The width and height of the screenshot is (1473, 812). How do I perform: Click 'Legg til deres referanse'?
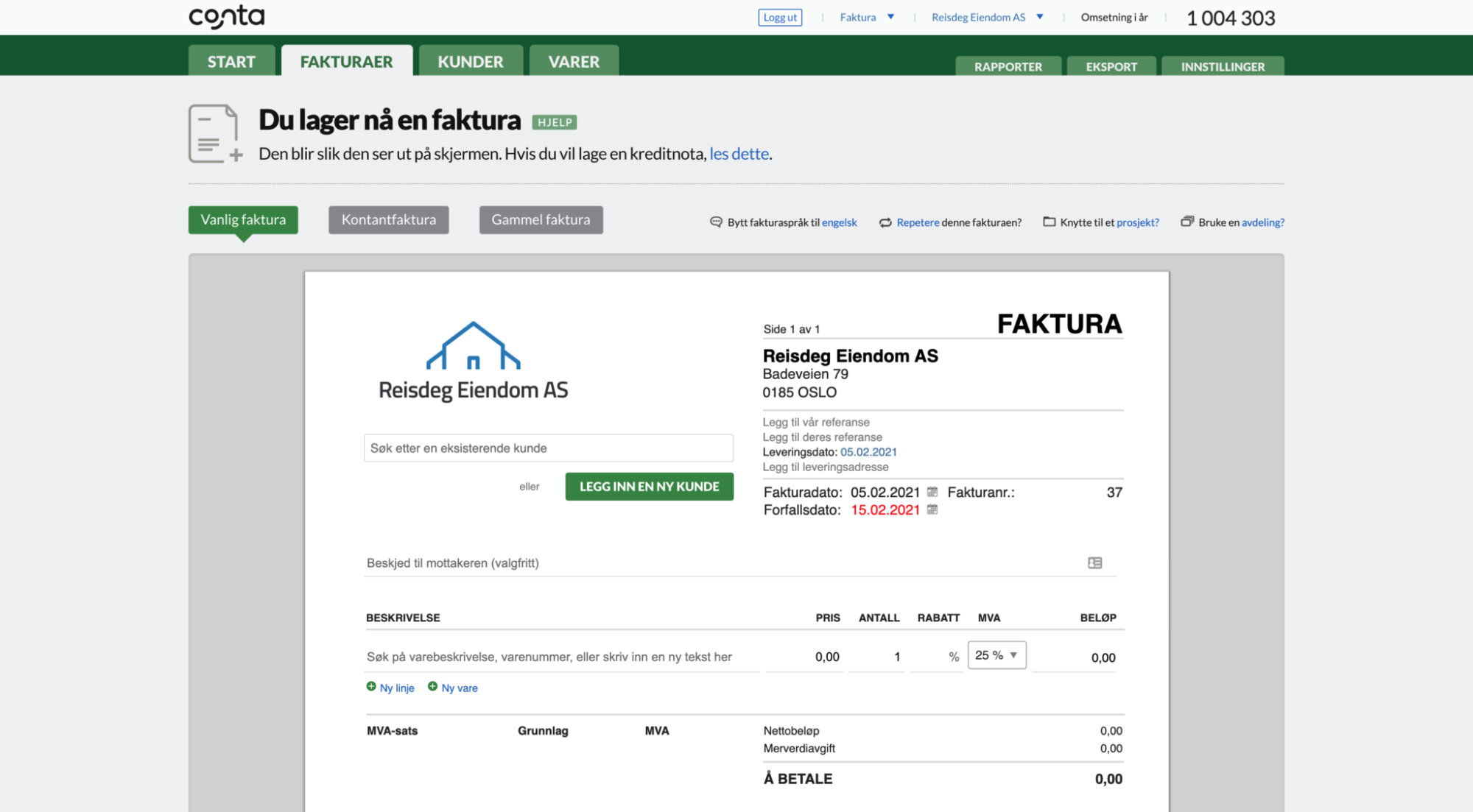coord(822,437)
